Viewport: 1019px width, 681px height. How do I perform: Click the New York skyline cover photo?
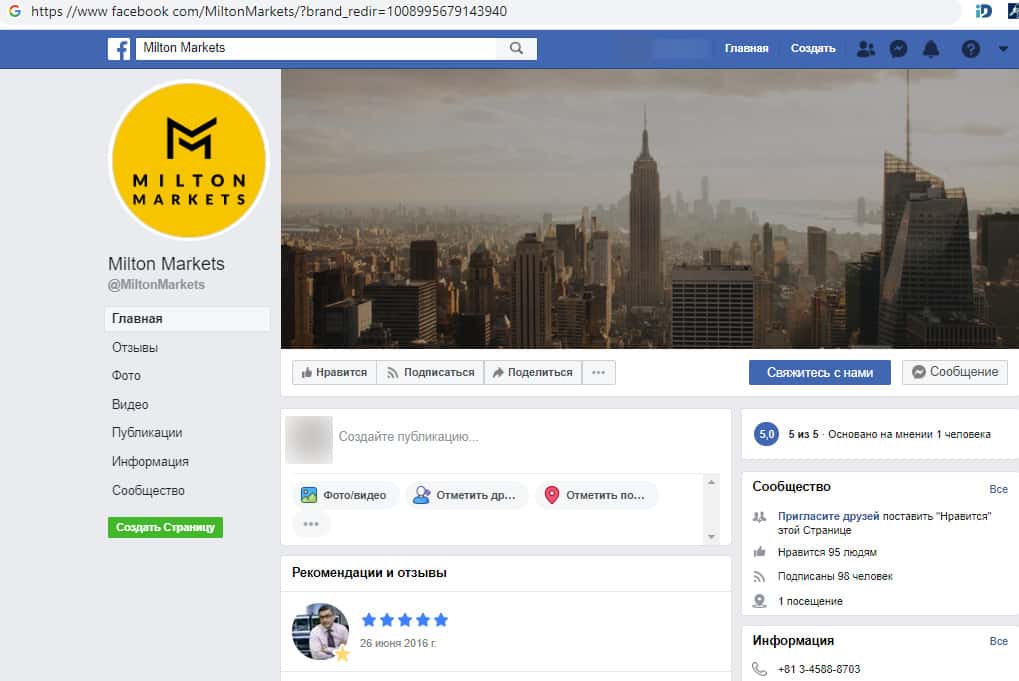click(650, 209)
